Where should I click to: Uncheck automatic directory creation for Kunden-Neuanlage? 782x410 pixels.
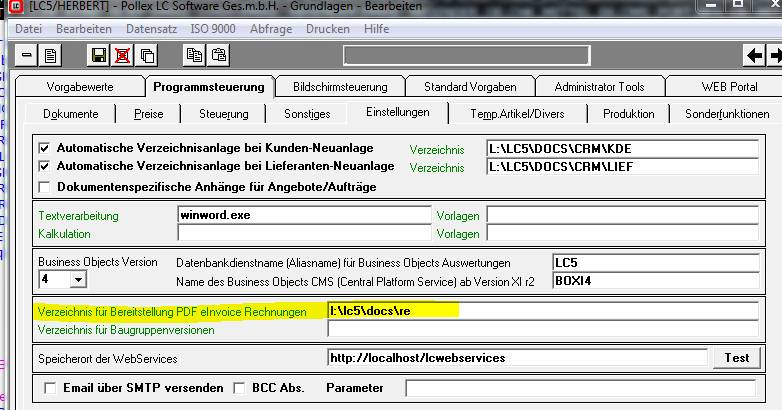(x=44, y=147)
